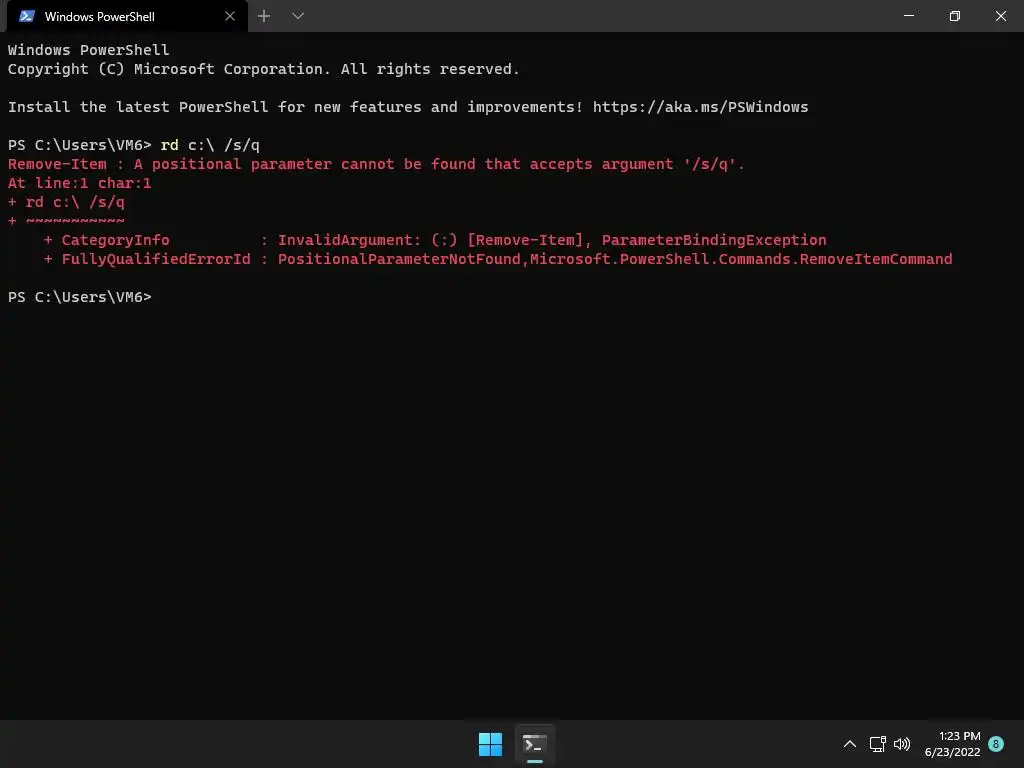
Task: Open a new terminal tab
Action: coord(264,16)
